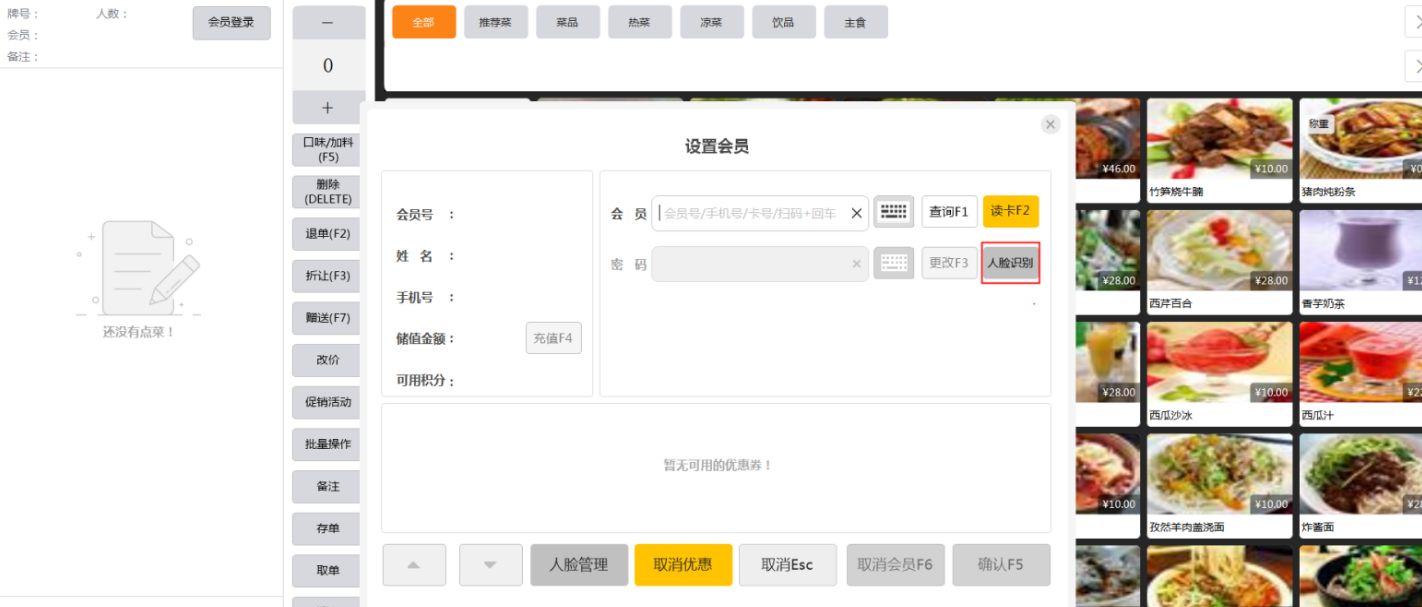Image resolution: width=1422 pixels, height=607 pixels.
Task: Click the keyboard icon beside member field
Action: click(893, 212)
